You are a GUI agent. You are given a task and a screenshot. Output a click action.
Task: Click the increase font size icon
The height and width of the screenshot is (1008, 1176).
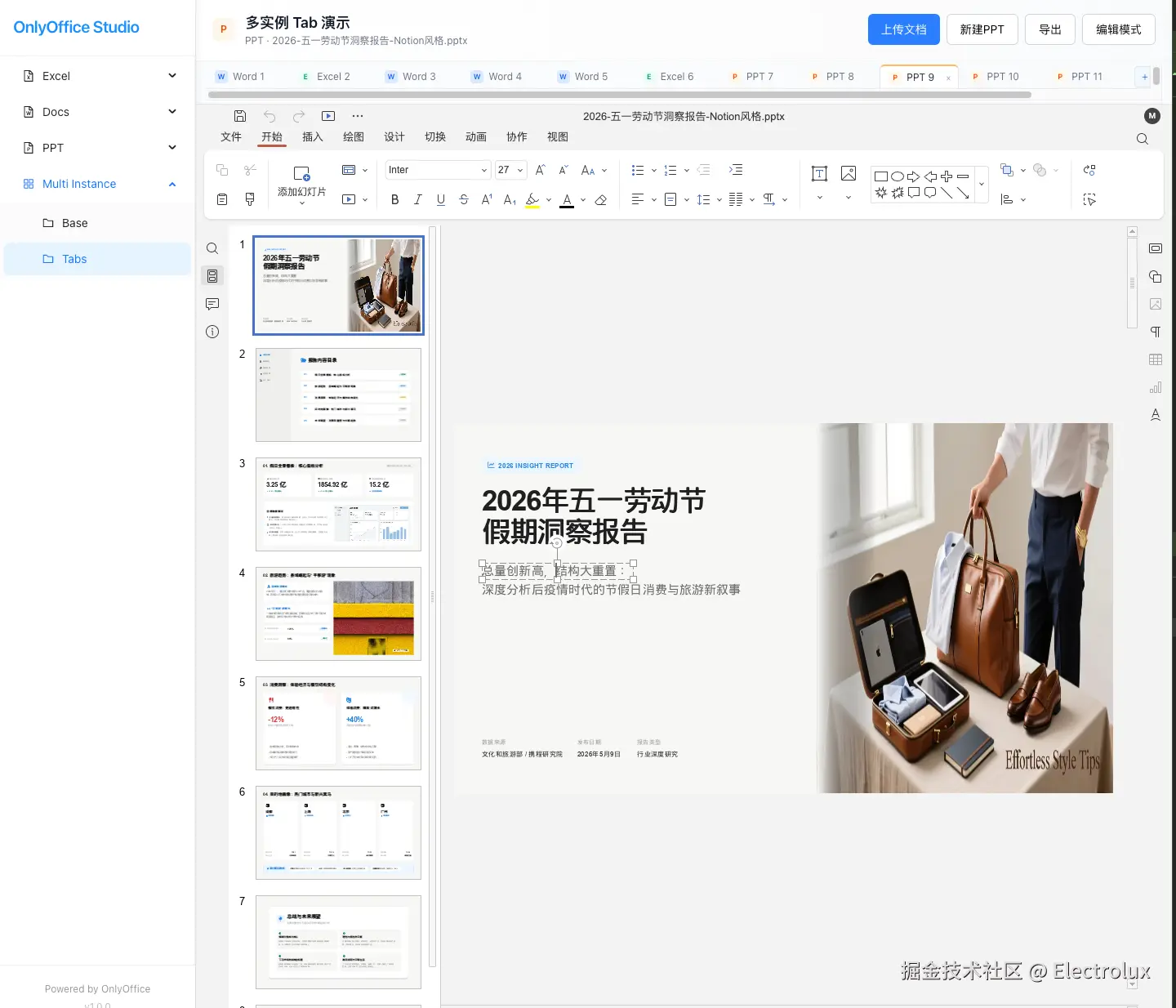point(540,170)
